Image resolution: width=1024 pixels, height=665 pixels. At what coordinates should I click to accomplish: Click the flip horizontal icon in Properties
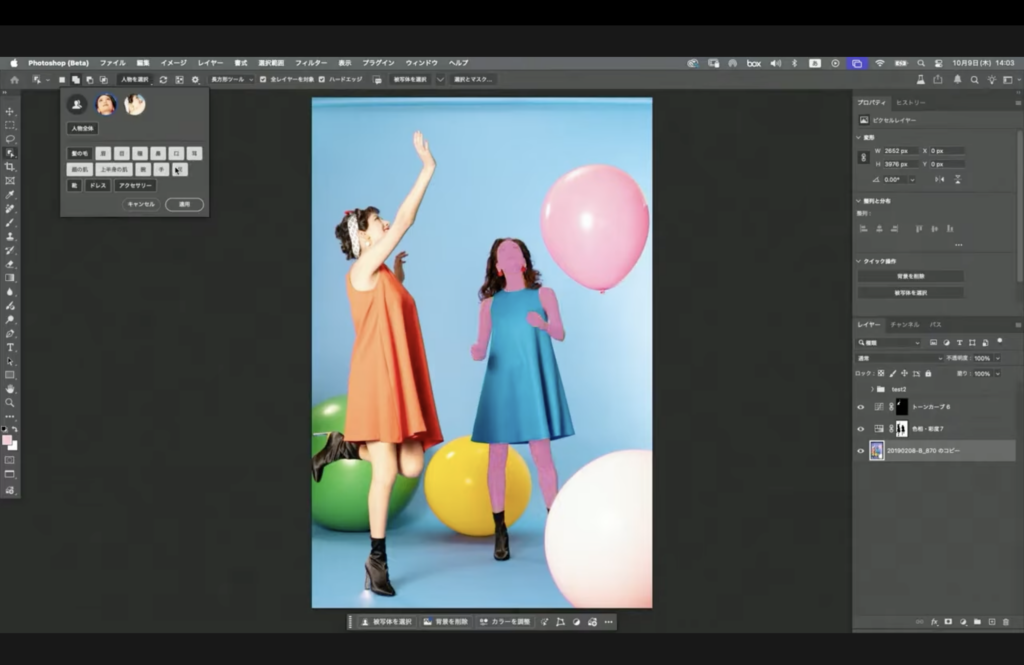(939, 179)
